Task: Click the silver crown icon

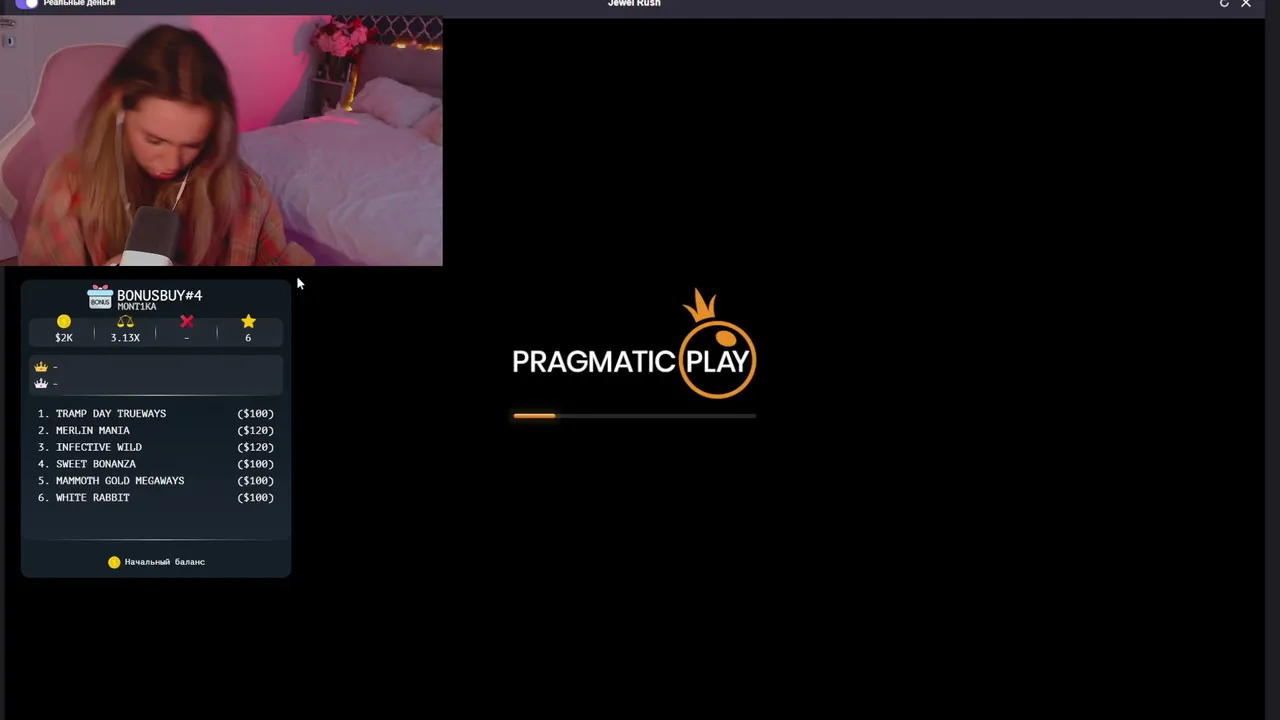Action: click(41, 384)
